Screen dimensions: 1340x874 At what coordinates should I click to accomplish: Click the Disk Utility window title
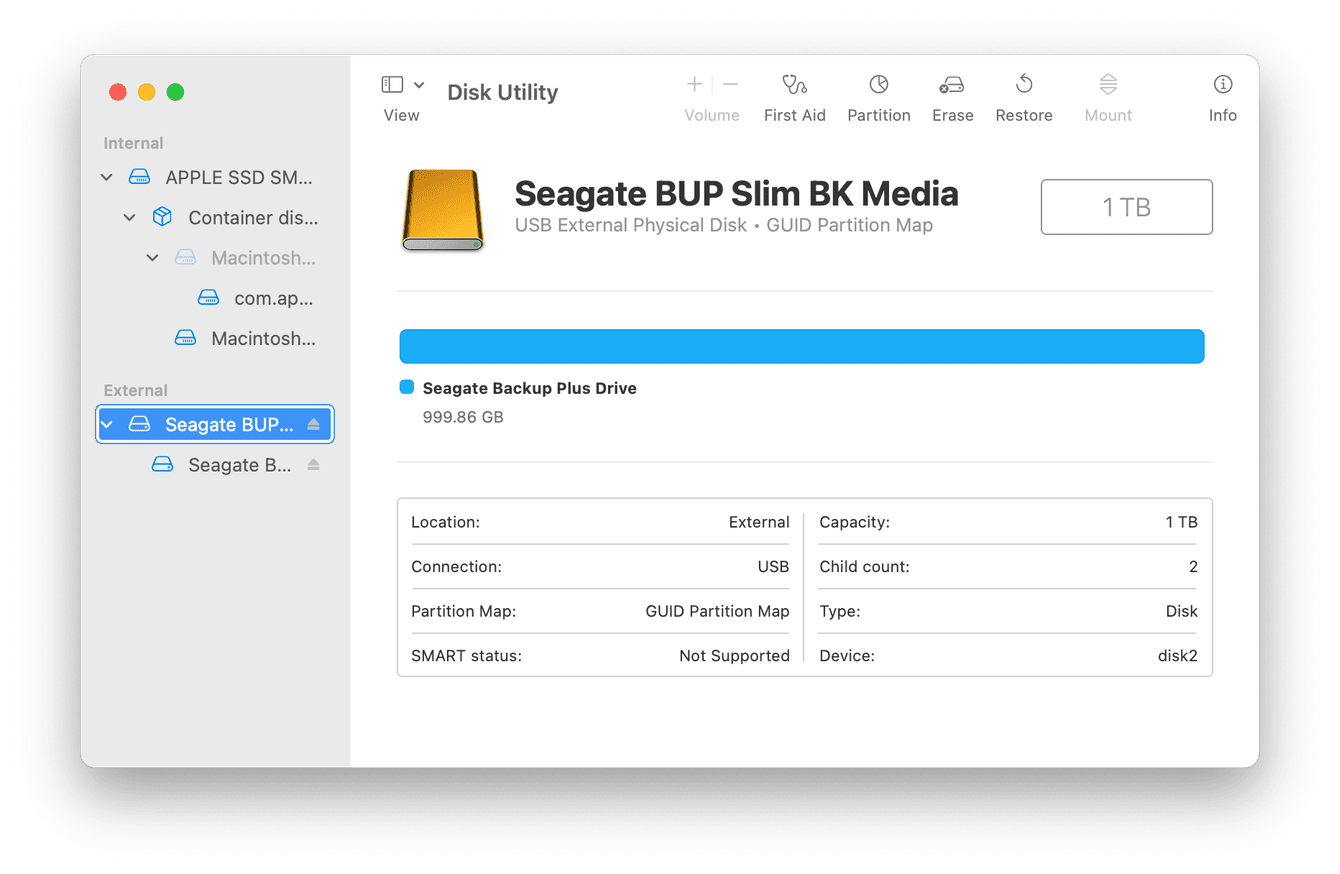coord(503,92)
